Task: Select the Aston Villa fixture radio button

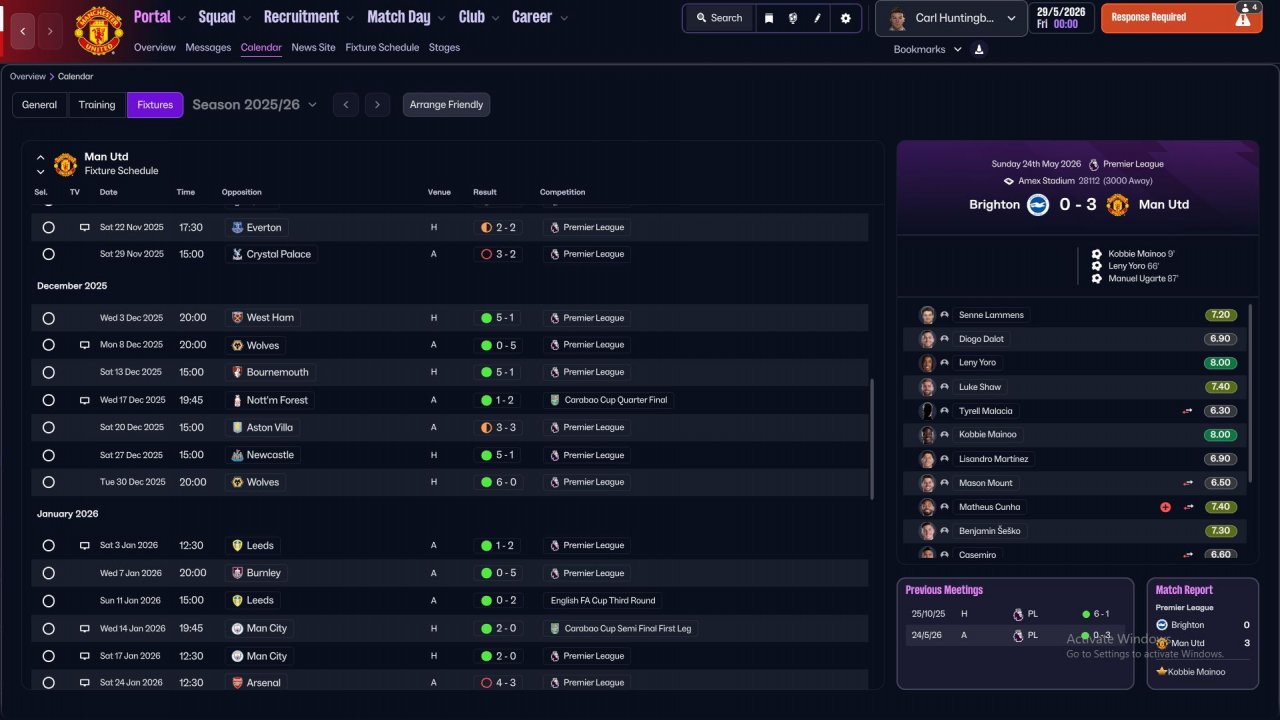Action: tap(48, 427)
